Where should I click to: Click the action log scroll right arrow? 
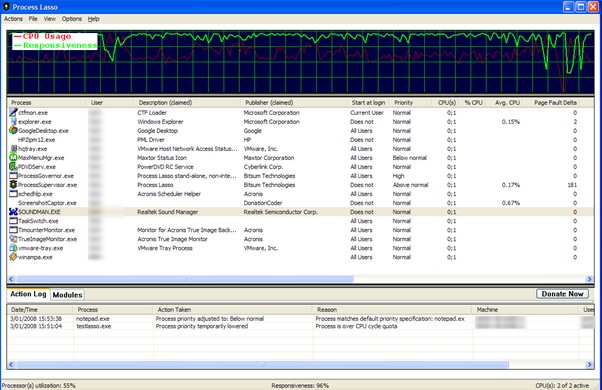589,364
